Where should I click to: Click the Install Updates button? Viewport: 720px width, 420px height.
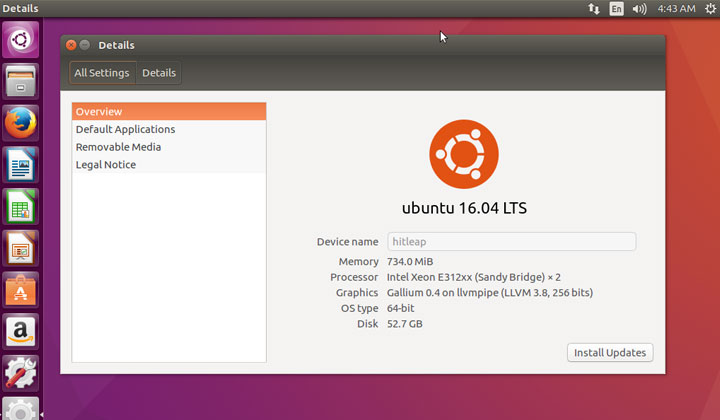coord(610,353)
